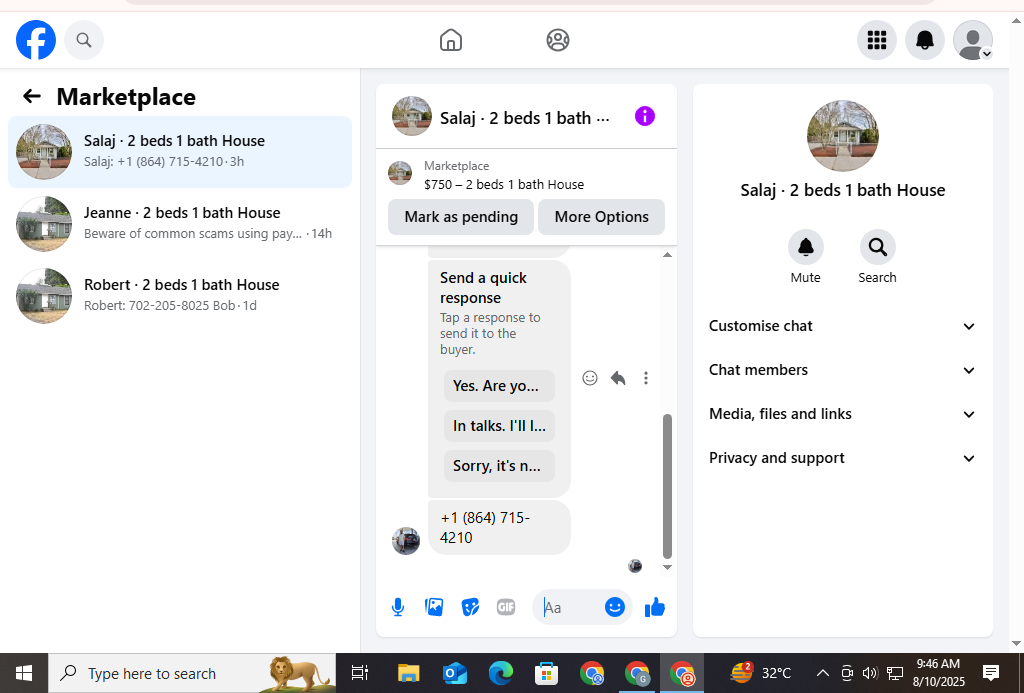Open Microsoft Store from taskbar

pyautogui.click(x=546, y=673)
